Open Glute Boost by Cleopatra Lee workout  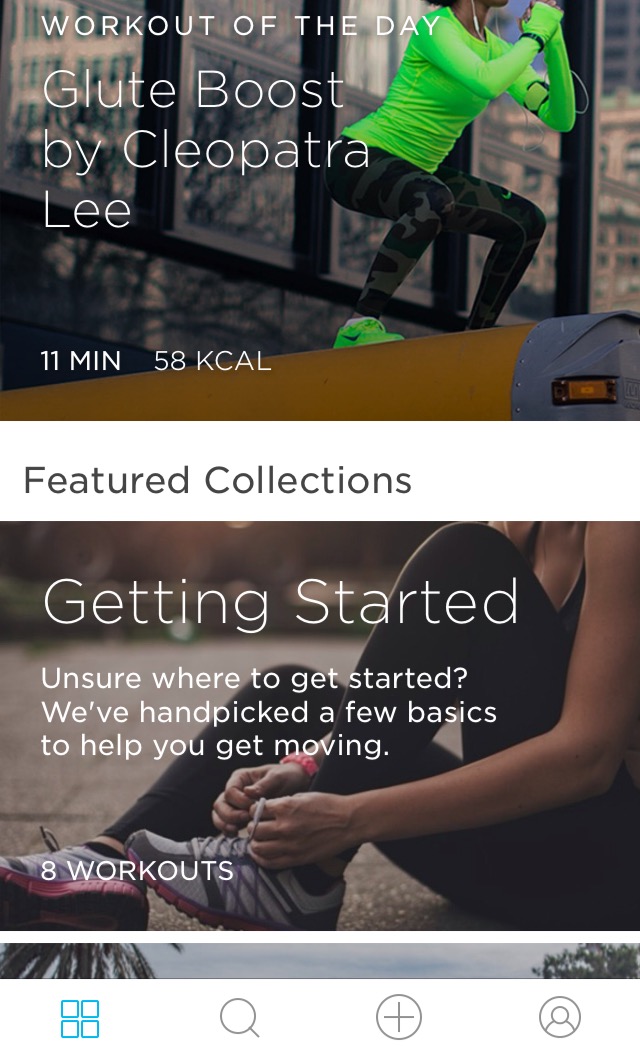click(x=206, y=149)
